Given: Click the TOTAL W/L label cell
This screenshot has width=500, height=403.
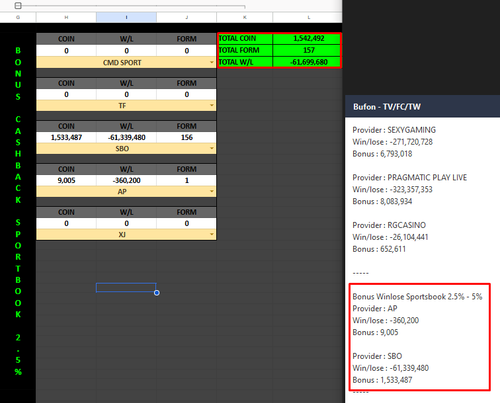Looking at the screenshot, I should 245,62.
